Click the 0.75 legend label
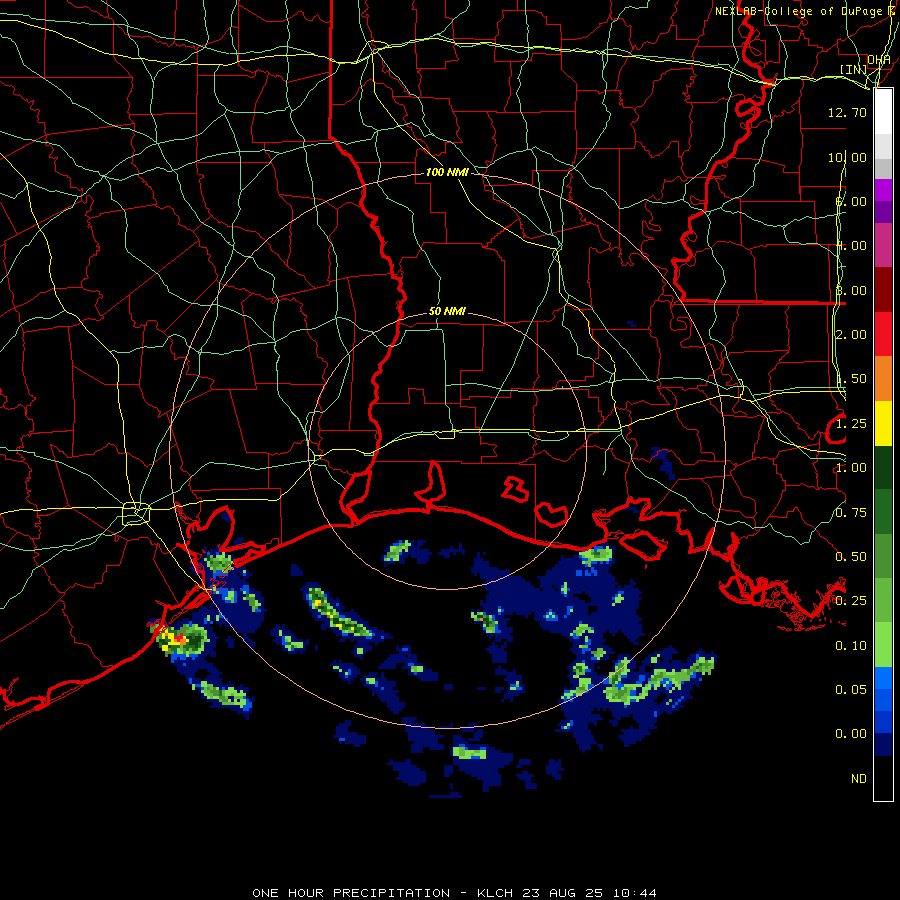This screenshot has height=900, width=900. click(851, 513)
